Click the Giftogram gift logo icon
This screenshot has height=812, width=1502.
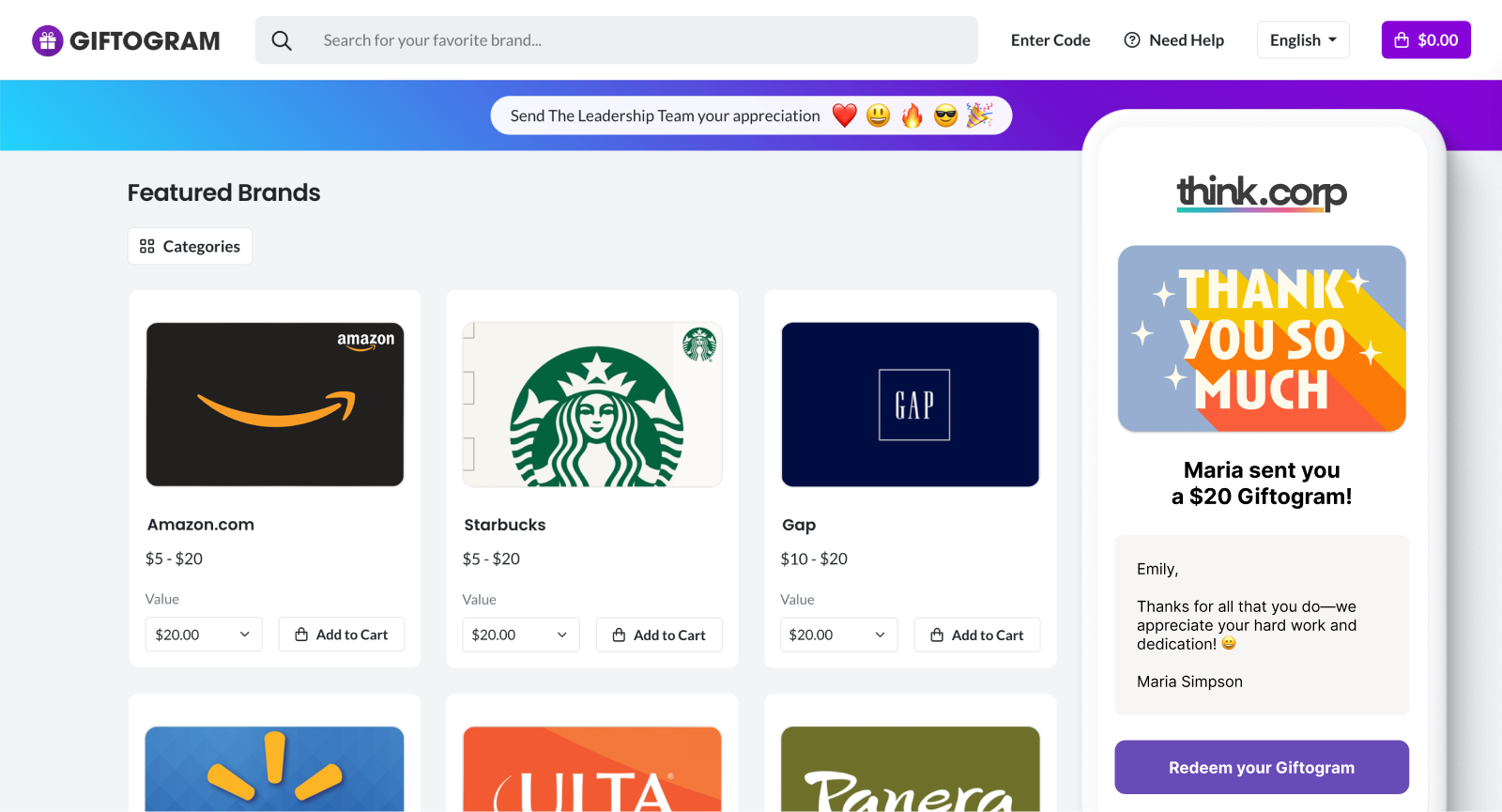47,40
